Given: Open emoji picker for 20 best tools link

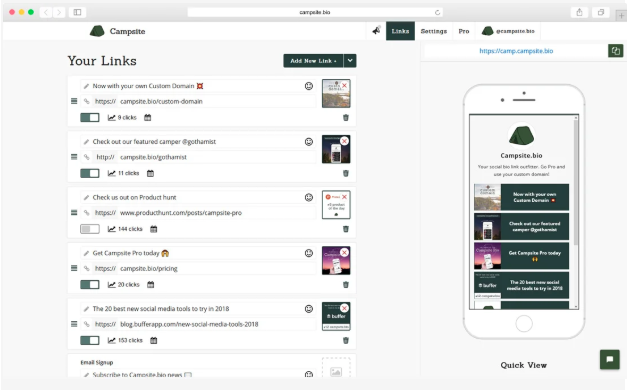Looking at the screenshot, I should [309, 309].
